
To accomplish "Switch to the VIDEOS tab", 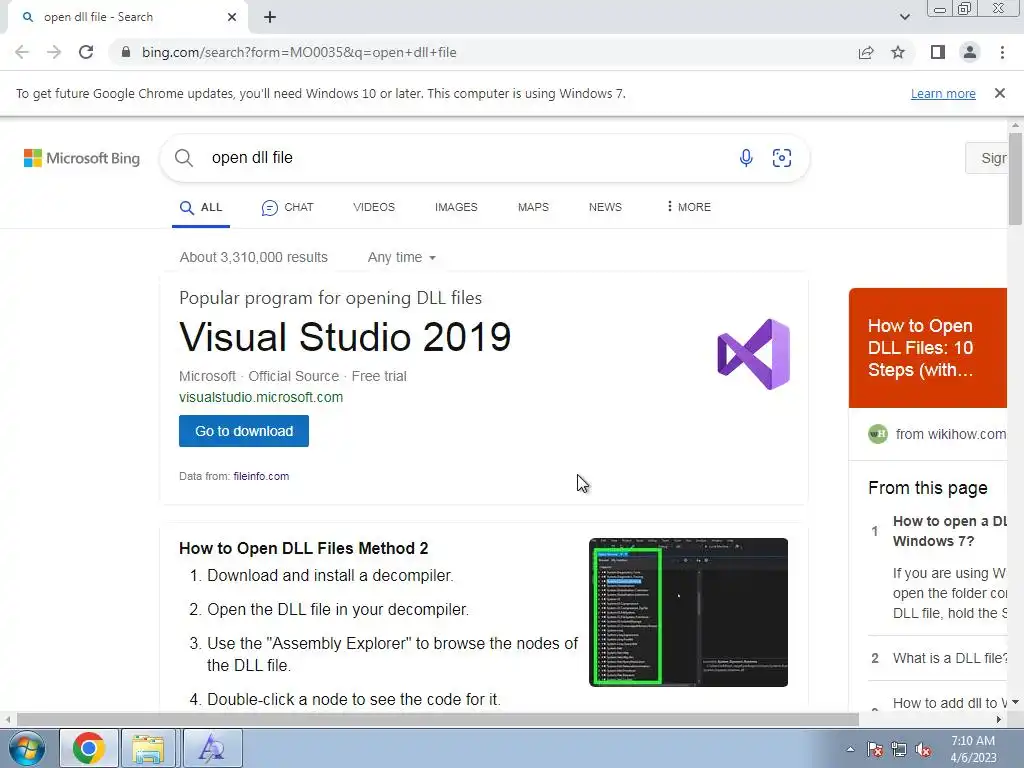I will (374, 207).
